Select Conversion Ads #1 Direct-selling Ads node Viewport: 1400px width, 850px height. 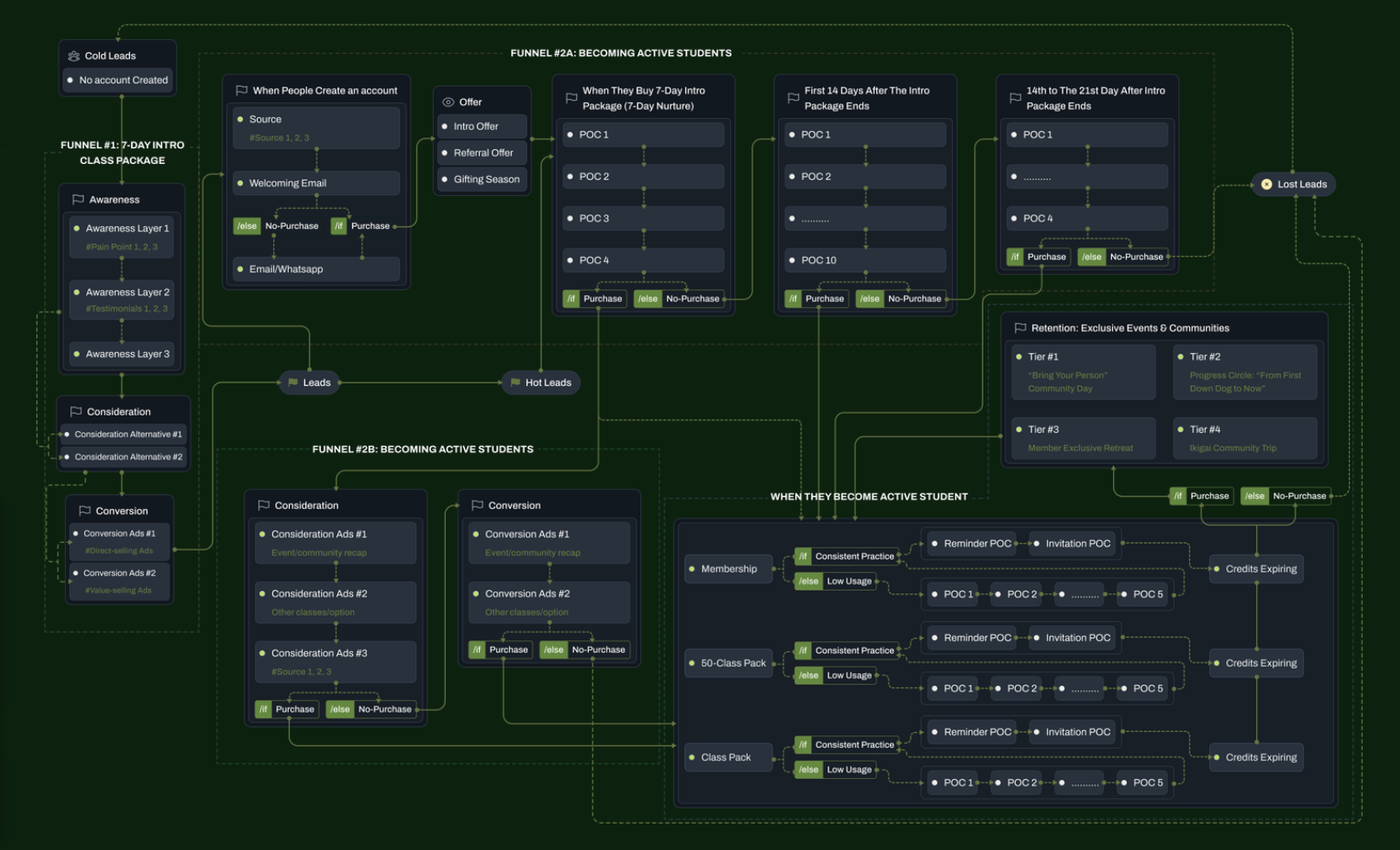coord(121,541)
